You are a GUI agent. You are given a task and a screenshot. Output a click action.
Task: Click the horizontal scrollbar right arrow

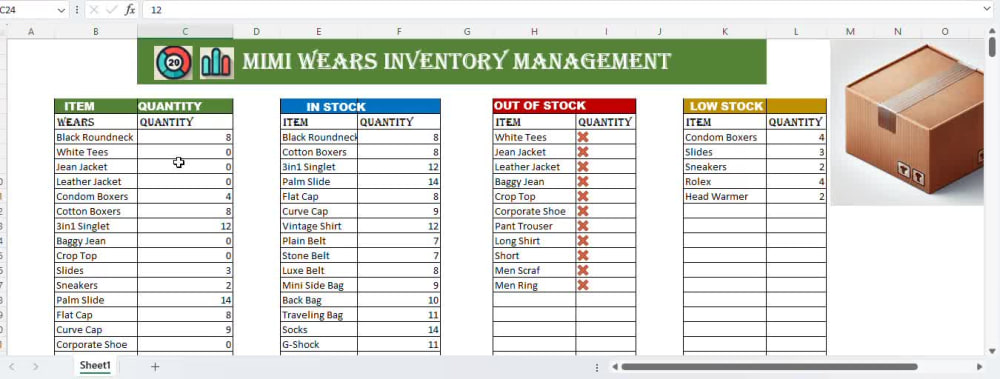click(980, 367)
